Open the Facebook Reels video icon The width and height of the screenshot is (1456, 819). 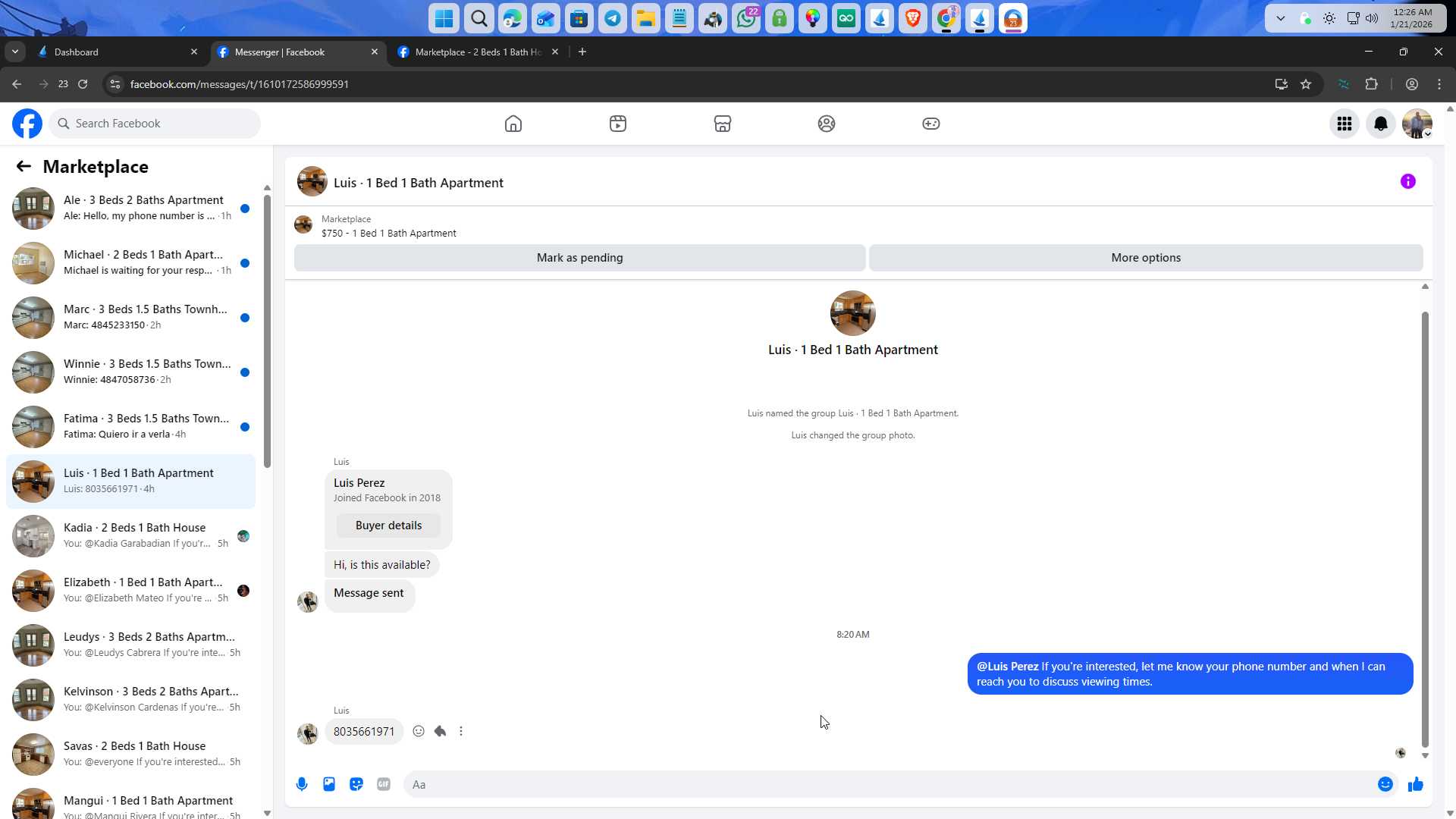coord(618,124)
